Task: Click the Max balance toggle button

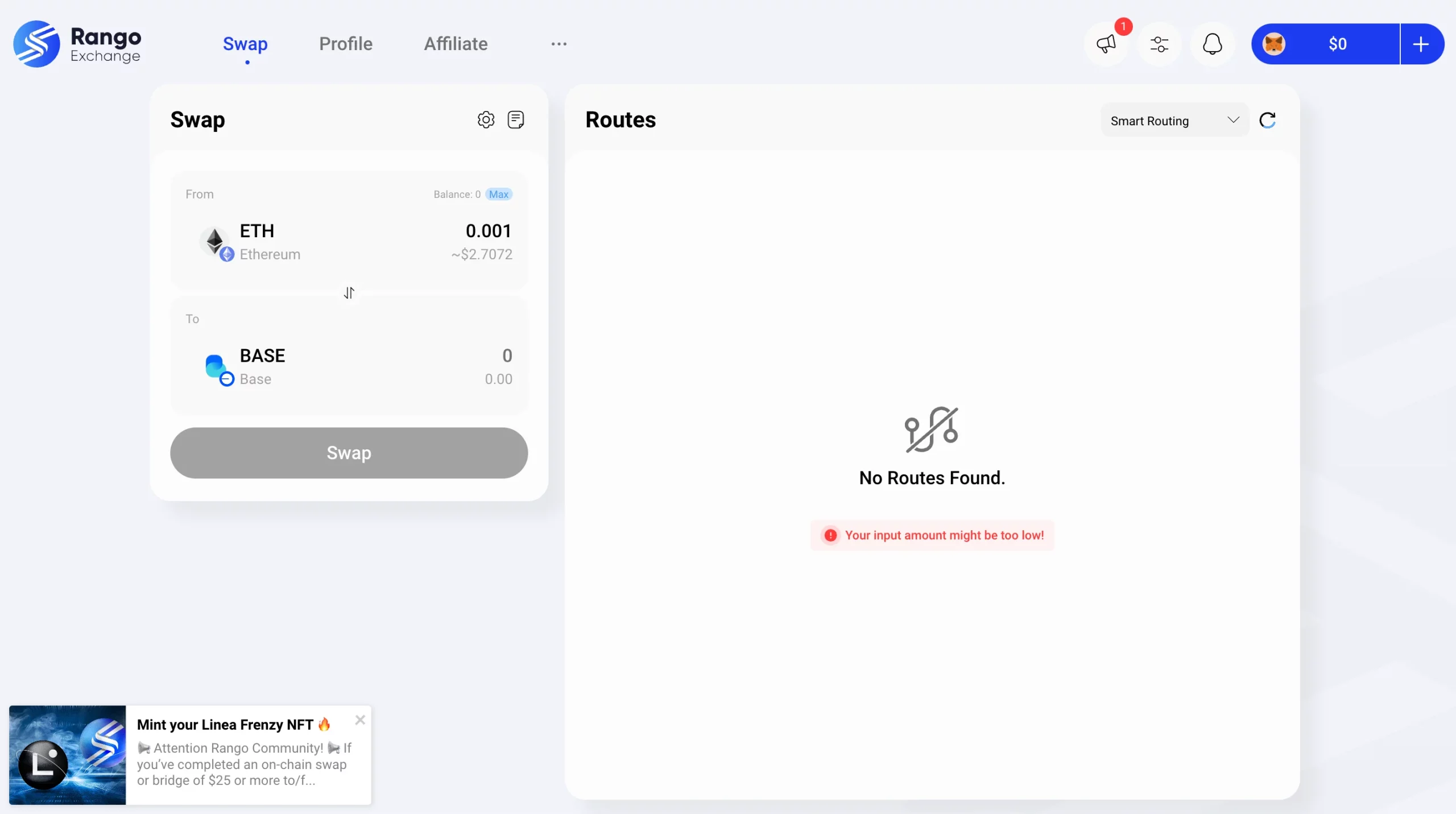Action: (x=499, y=194)
